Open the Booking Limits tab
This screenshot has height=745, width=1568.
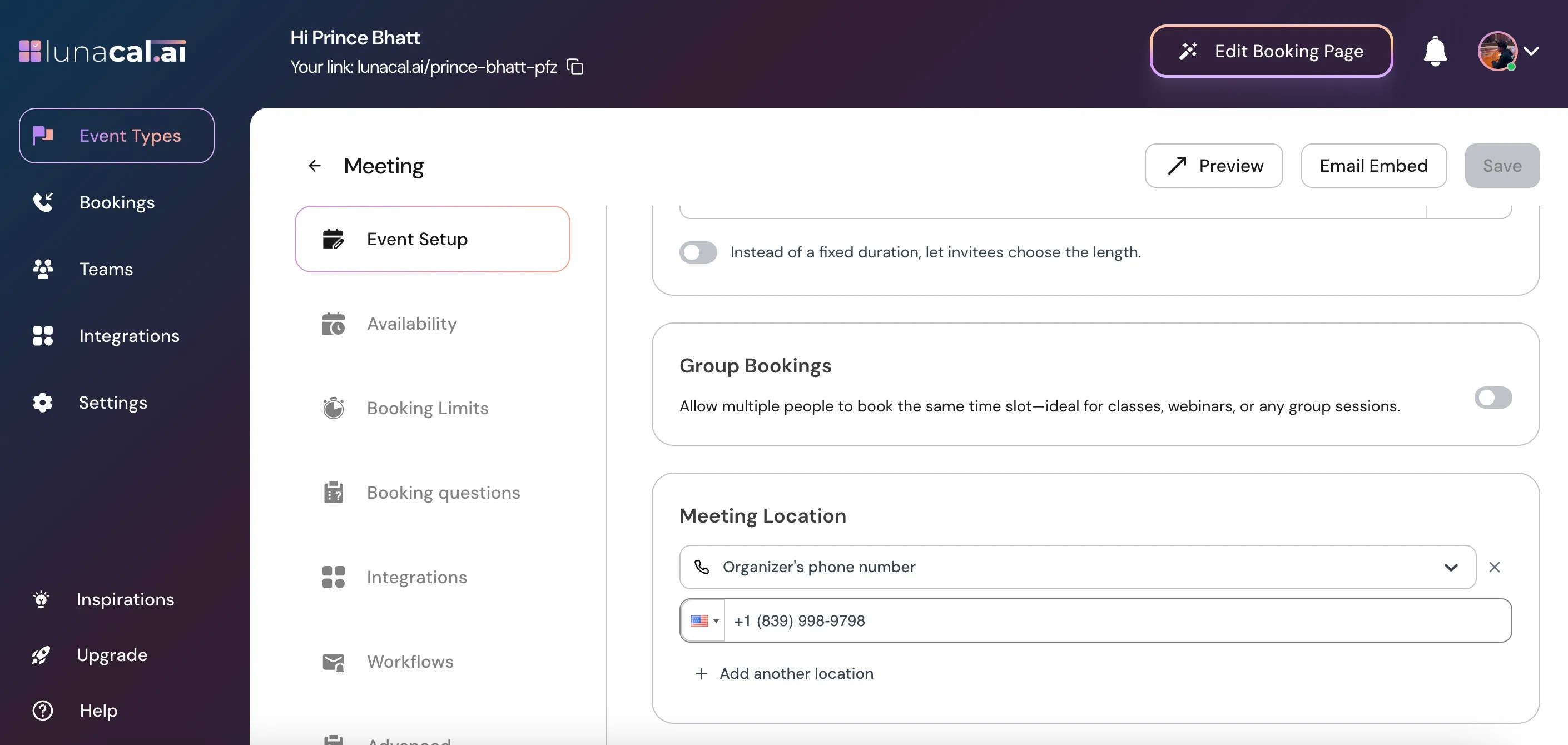click(427, 408)
